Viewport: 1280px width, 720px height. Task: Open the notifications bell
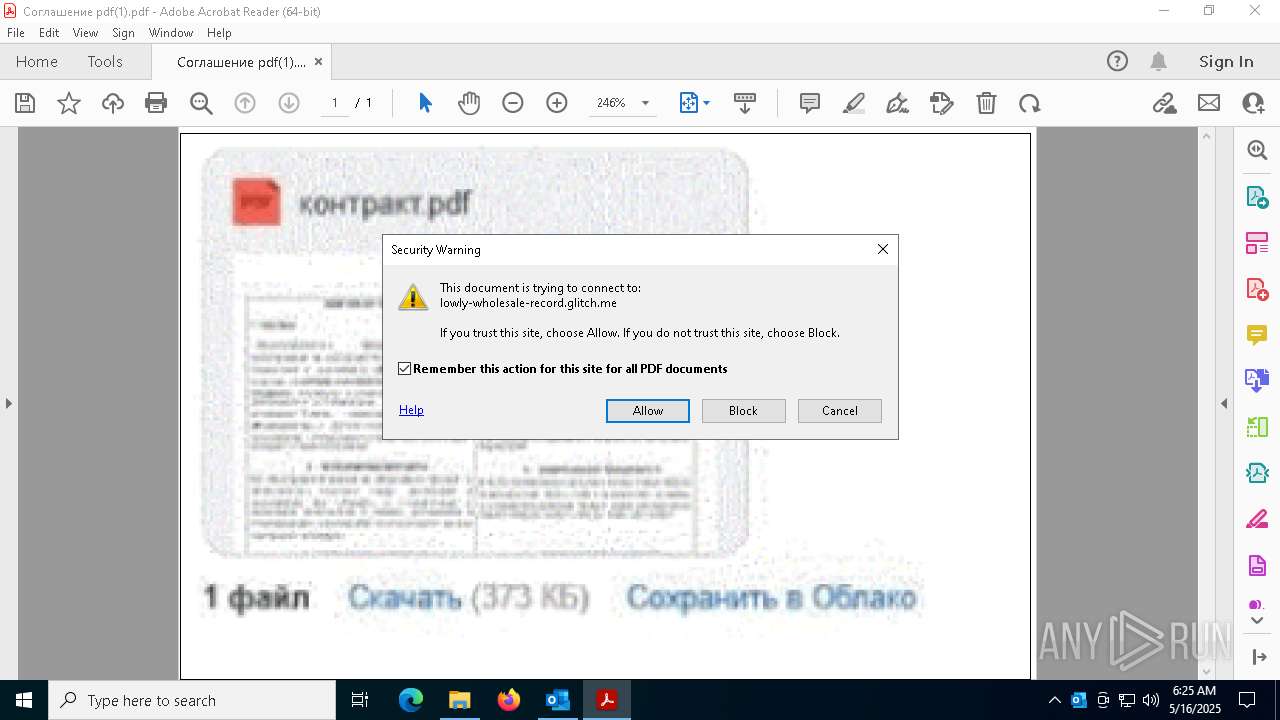1159,61
